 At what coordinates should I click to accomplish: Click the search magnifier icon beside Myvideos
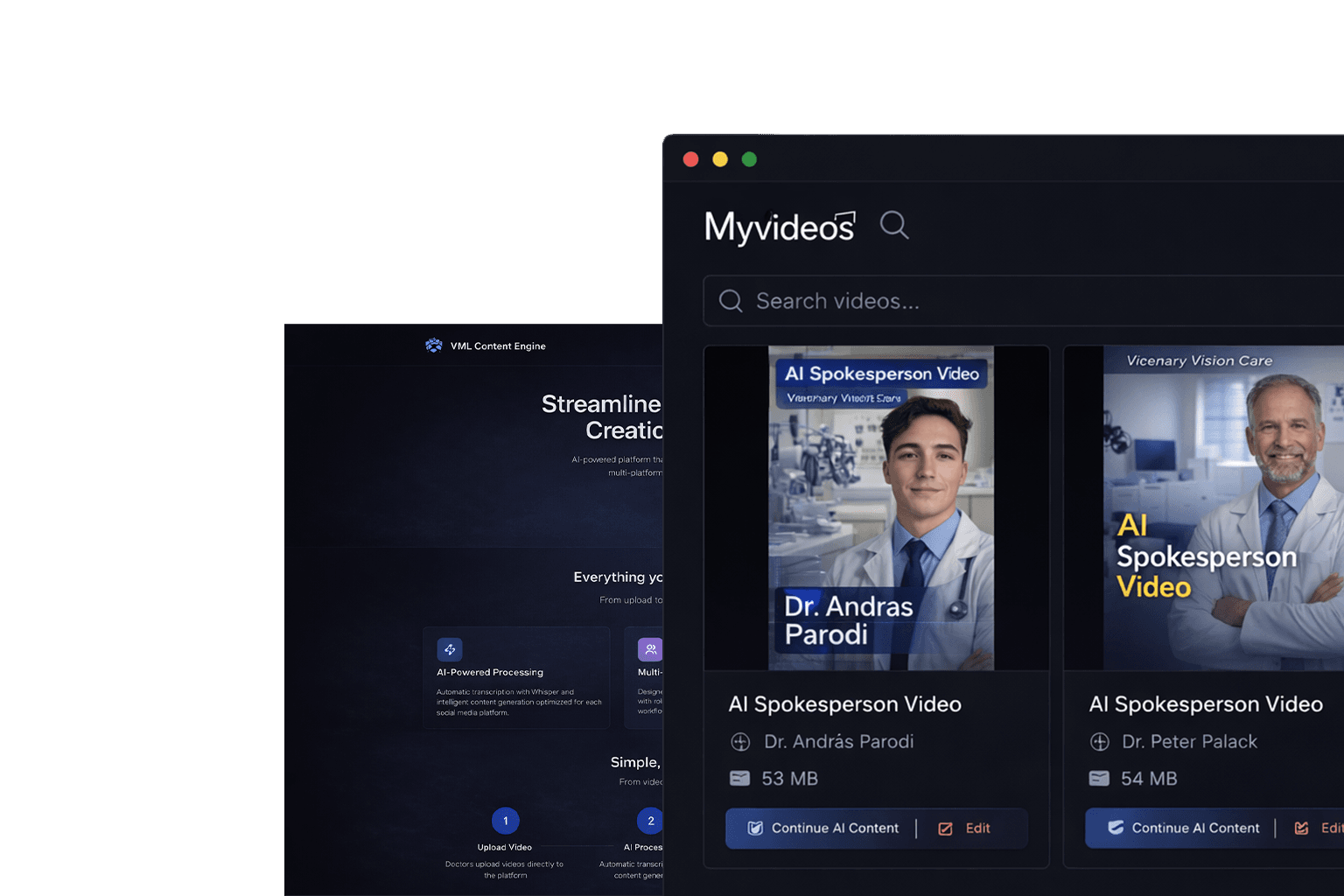coord(894,225)
